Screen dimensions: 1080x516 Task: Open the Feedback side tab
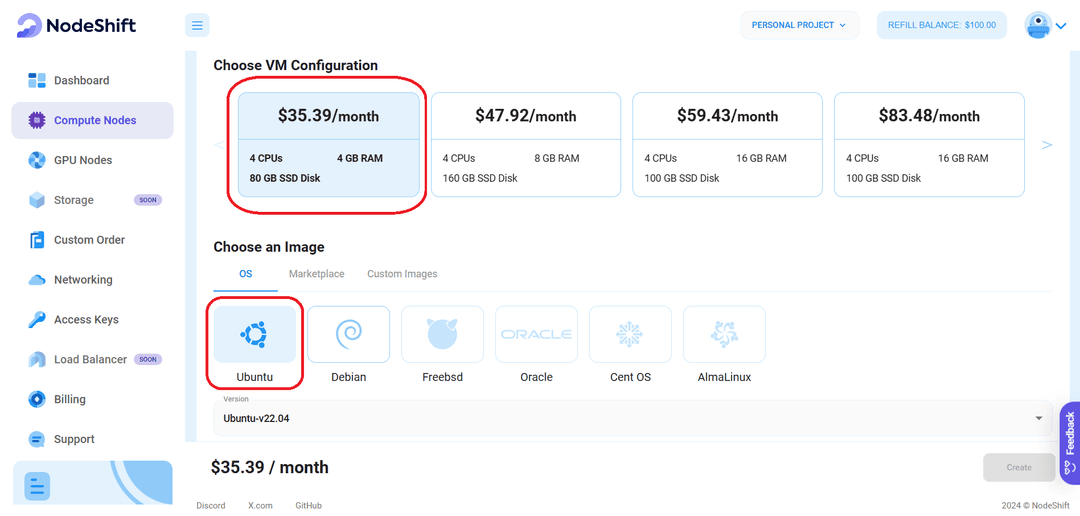[1069, 433]
